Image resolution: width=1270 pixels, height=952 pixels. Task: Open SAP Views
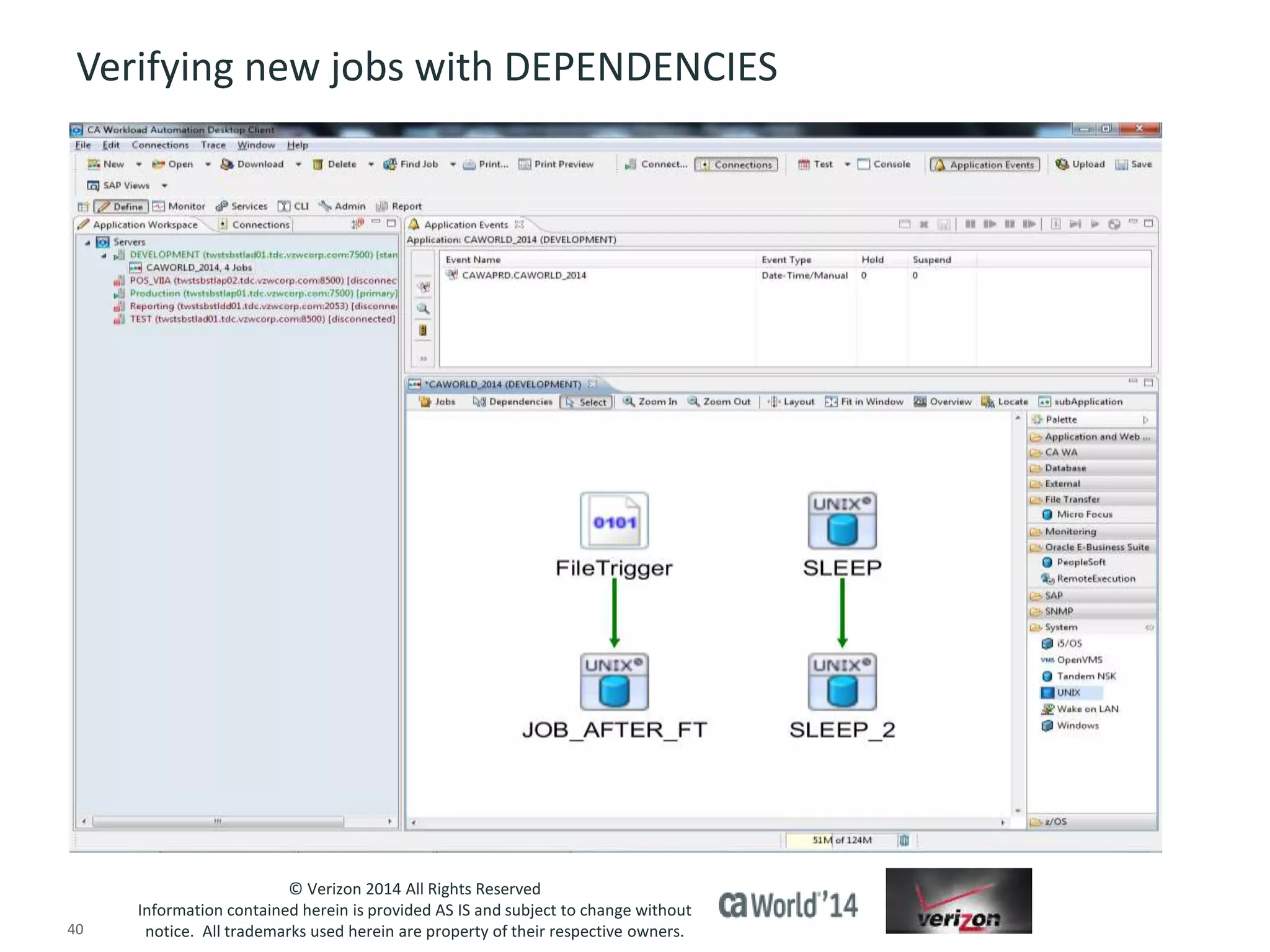[x=118, y=185]
